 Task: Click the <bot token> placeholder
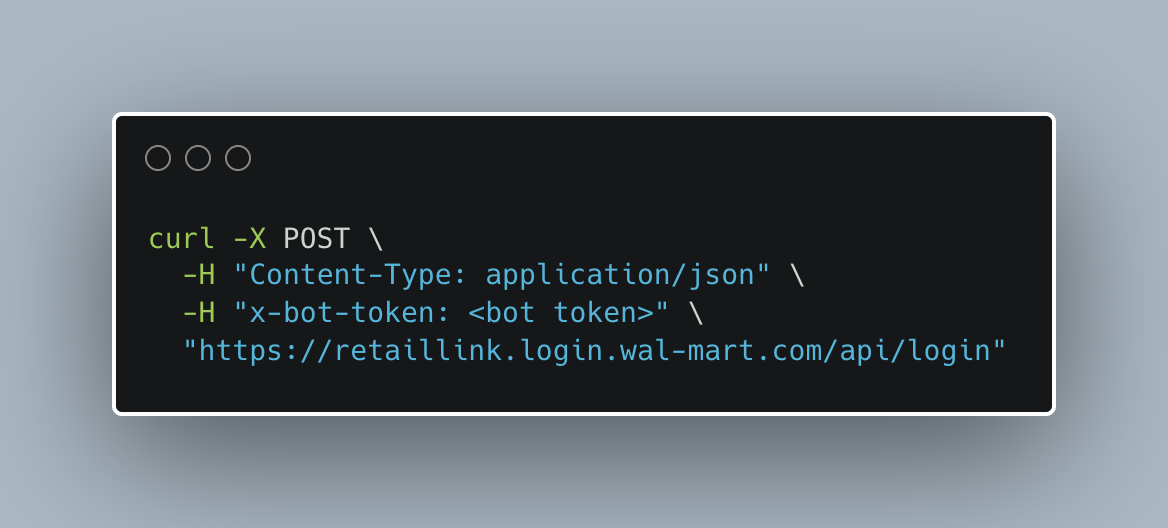(561, 313)
